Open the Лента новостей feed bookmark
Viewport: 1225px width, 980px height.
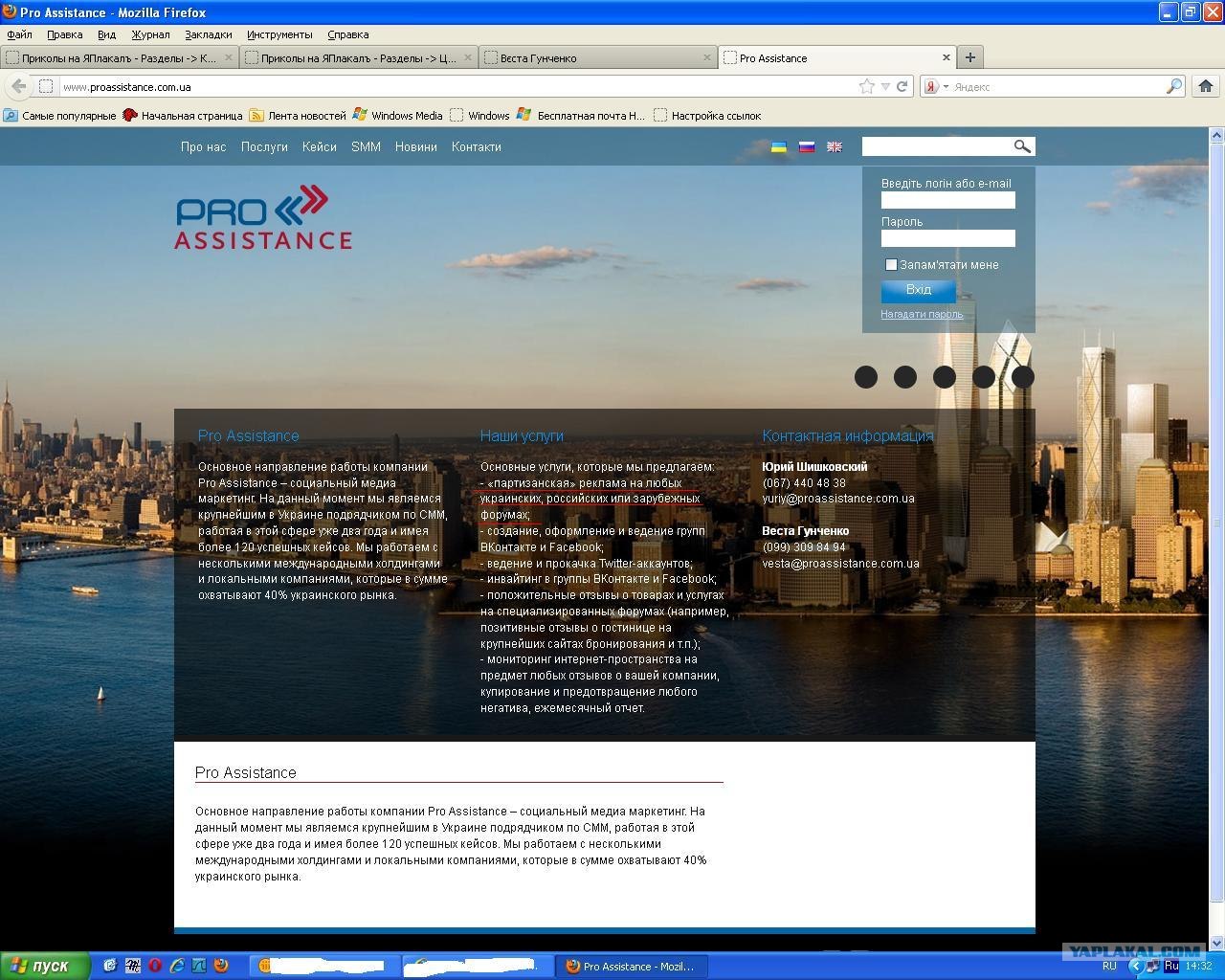(x=298, y=115)
